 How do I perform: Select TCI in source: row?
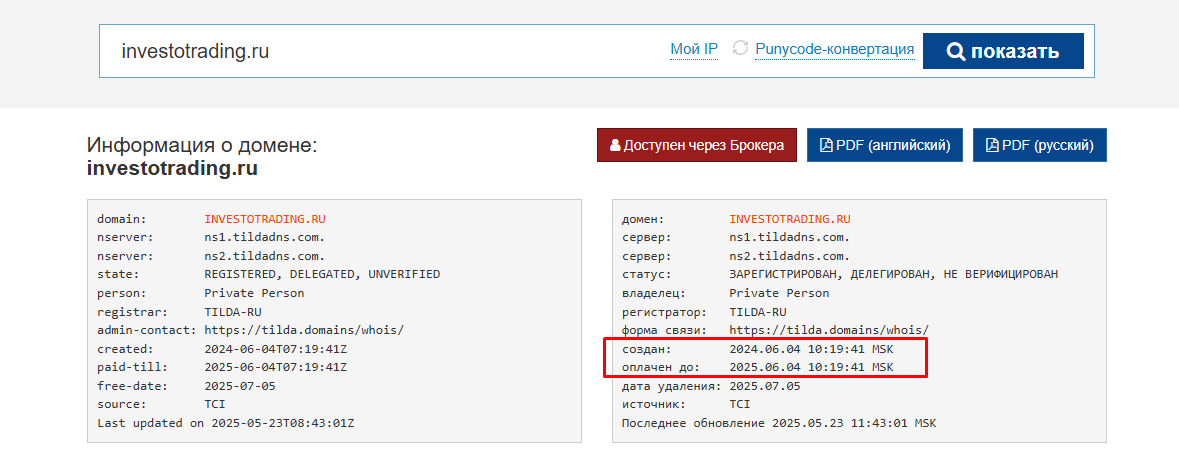click(x=215, y=404)
